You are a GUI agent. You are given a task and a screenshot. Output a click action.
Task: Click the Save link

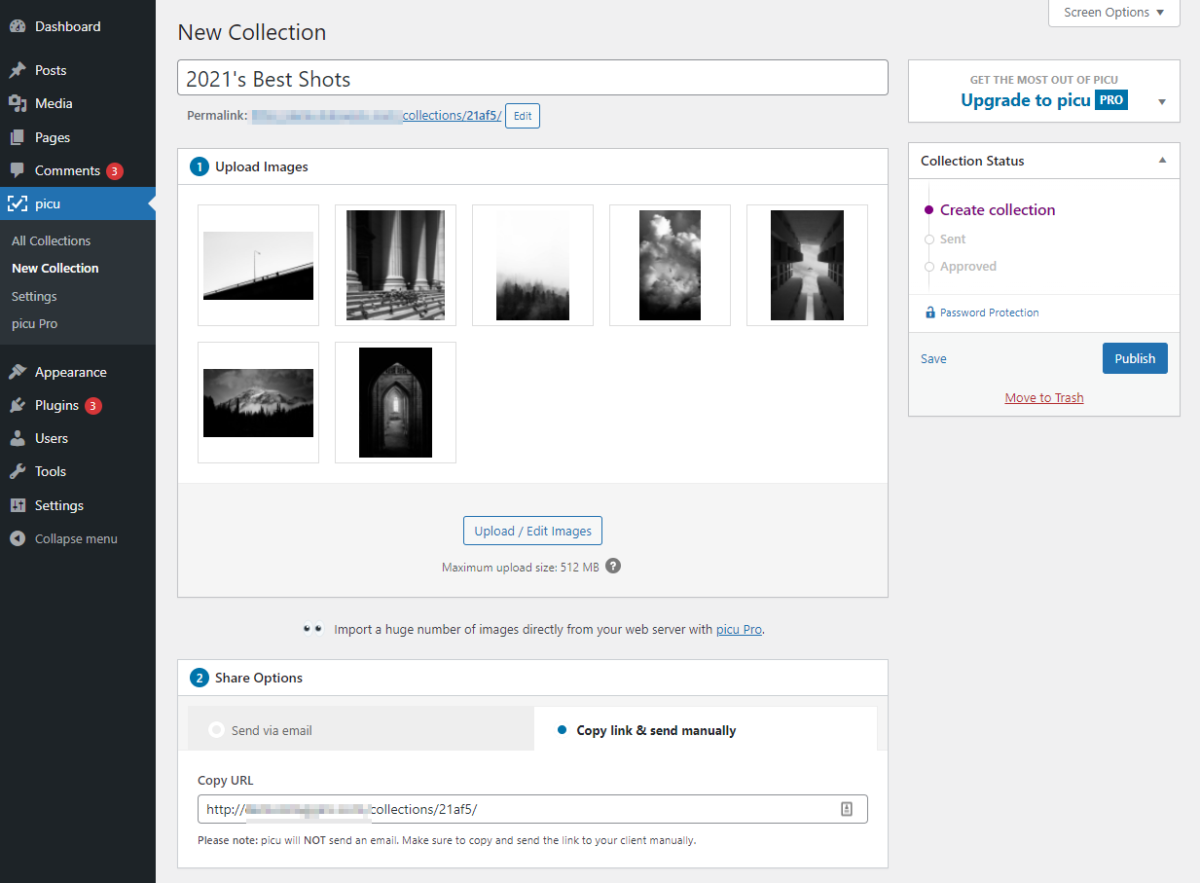(934, 359)
